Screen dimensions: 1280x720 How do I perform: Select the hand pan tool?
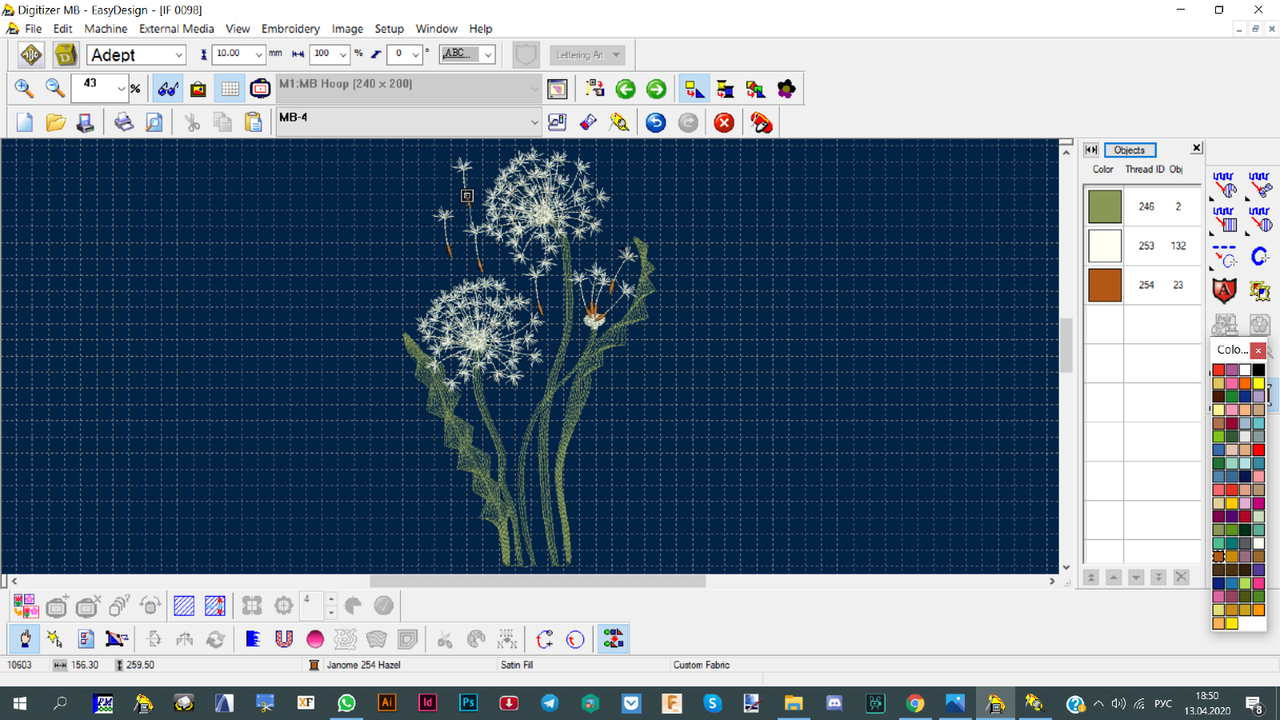pyautogui.click(x=25, y=638)
